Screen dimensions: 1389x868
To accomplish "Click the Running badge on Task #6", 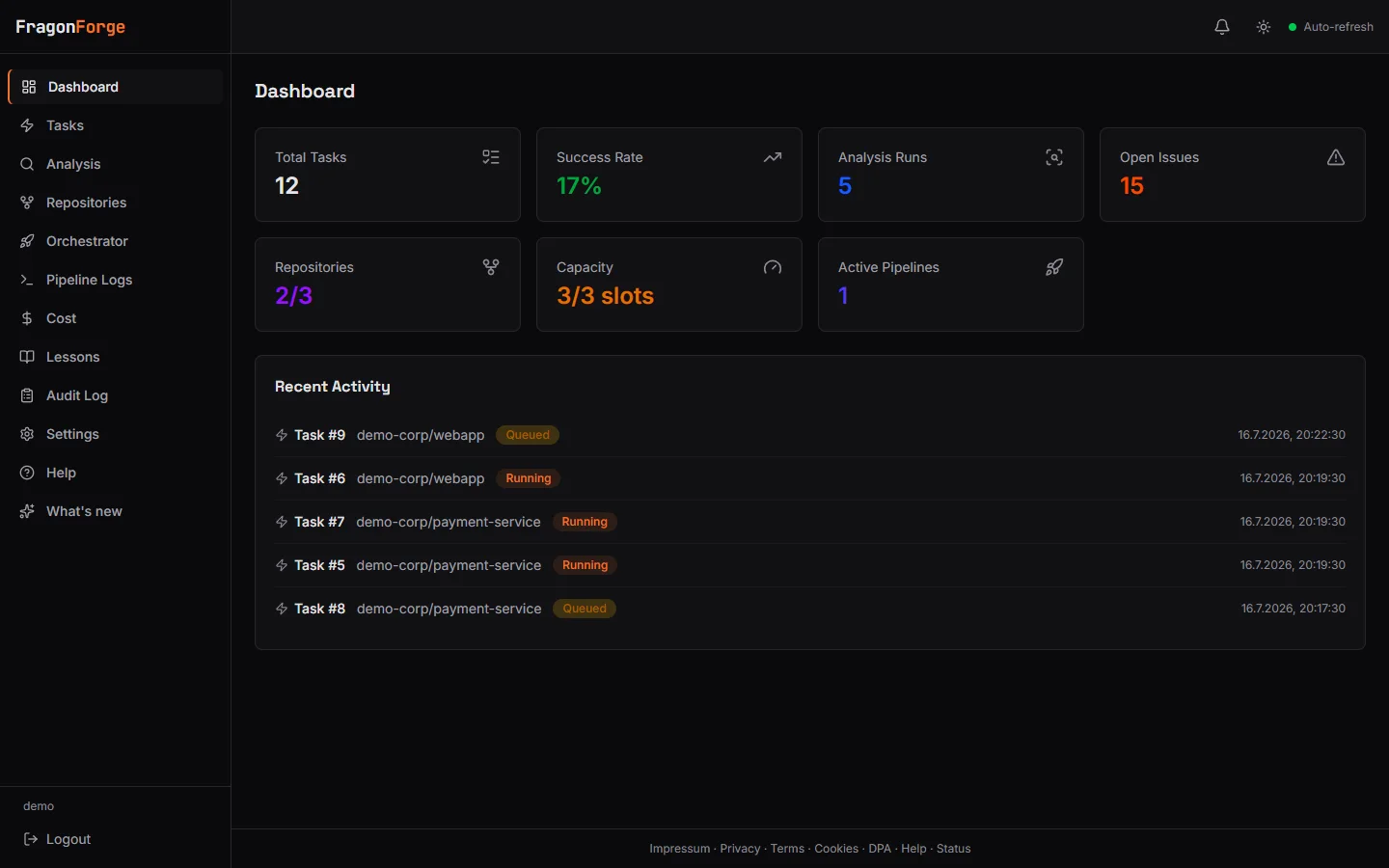I will click(x=529, y=478).
